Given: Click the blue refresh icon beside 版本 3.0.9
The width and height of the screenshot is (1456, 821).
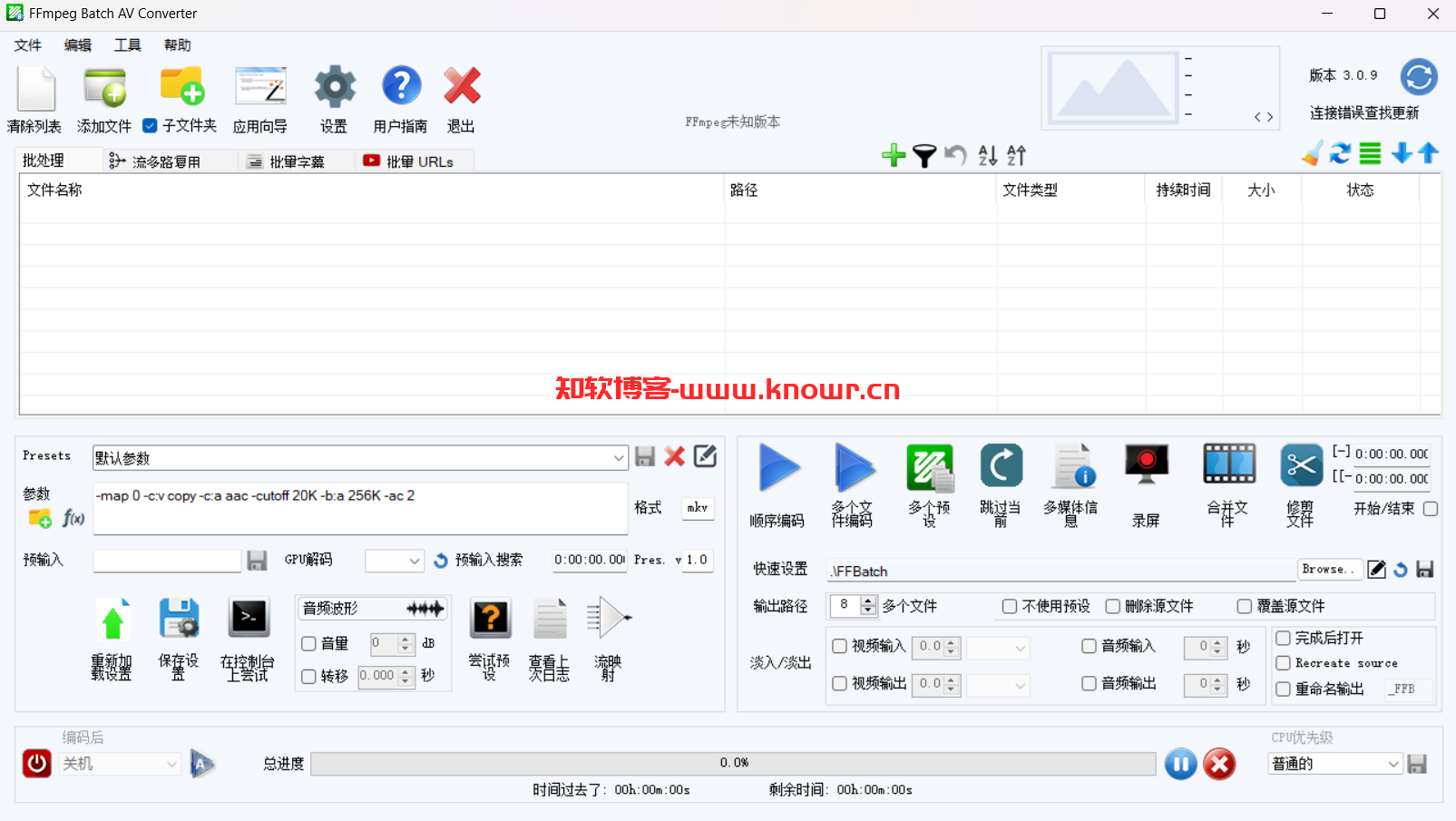Looking at the screenshot, I should click(1419, 77).
